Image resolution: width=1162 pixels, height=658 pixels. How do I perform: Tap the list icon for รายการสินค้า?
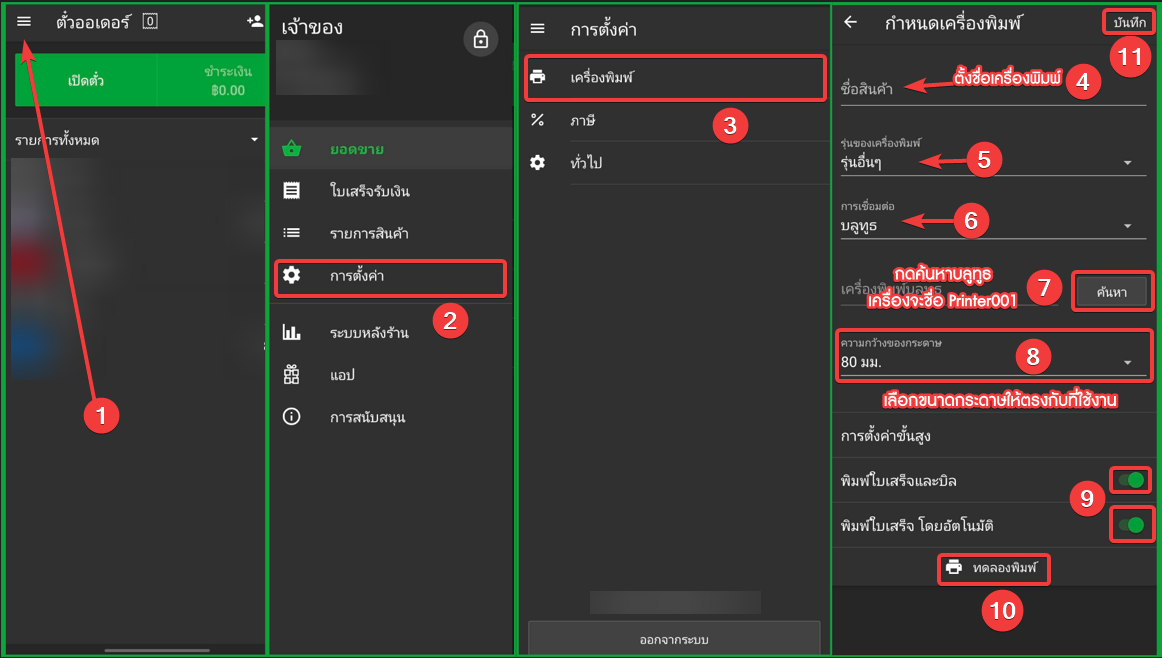coord(292,233)
